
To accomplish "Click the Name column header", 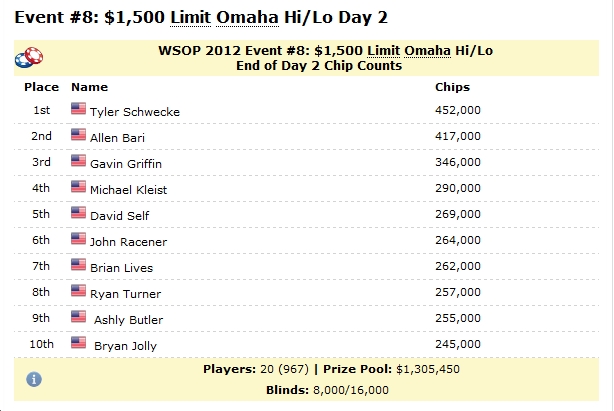I will pos(89,87).
